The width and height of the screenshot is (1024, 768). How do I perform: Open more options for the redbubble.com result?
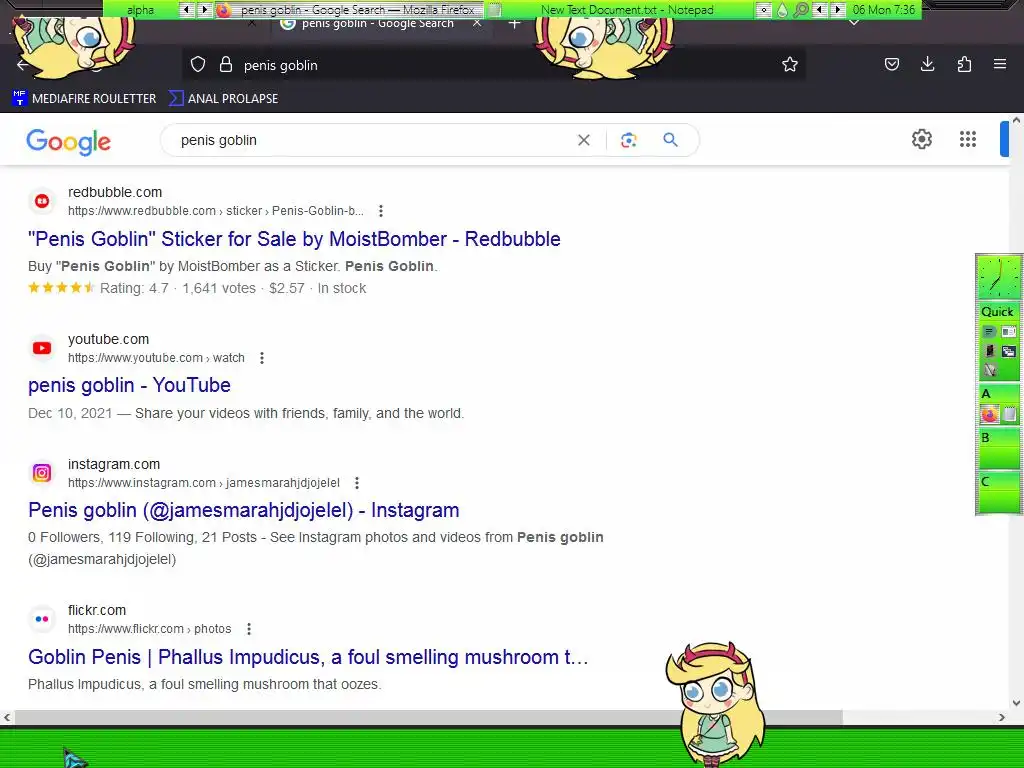[x=381, y=211]
